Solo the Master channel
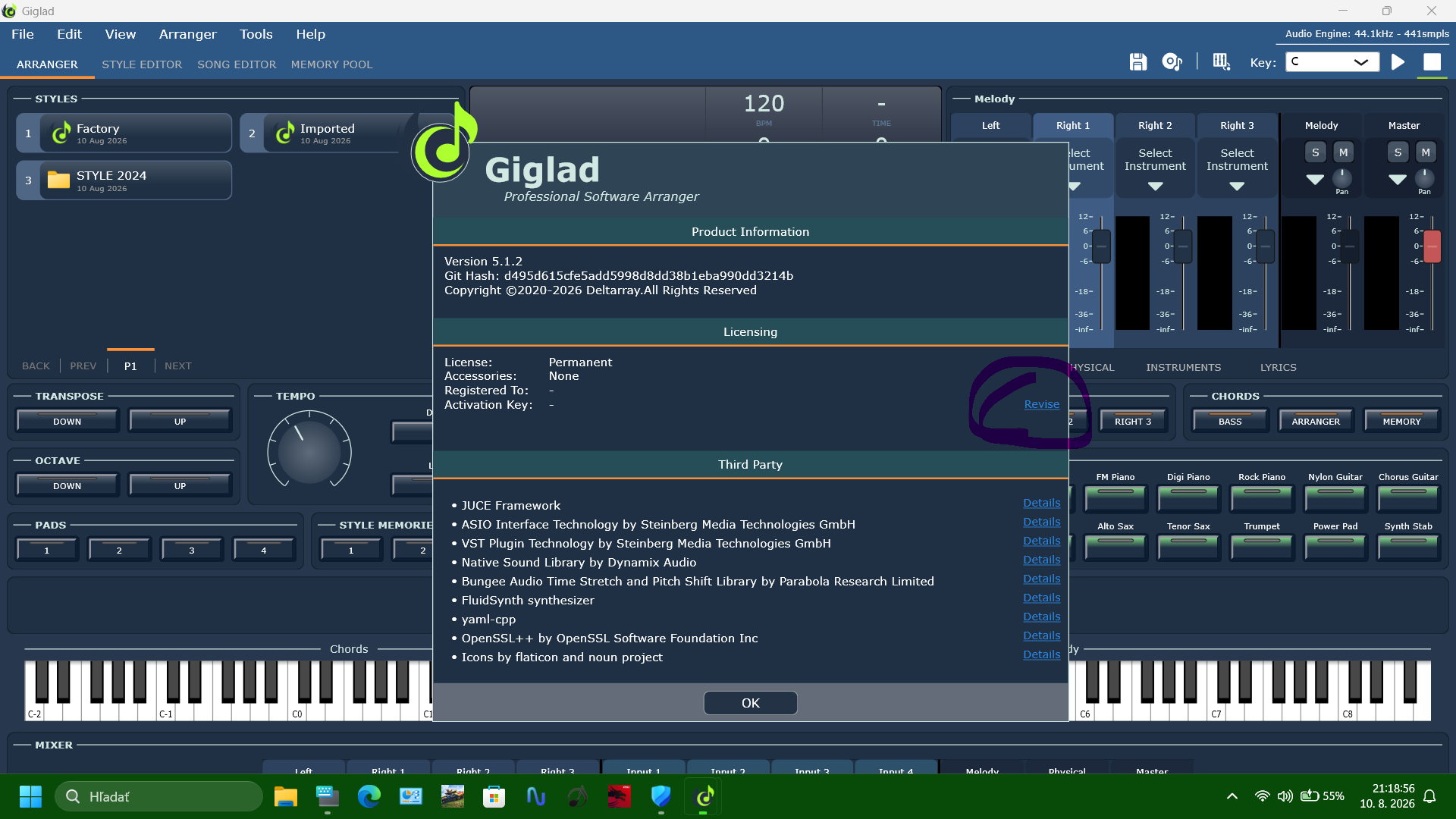This screenshot has width=1456, height=819. pyautogui.click(x=1398, y=152)
